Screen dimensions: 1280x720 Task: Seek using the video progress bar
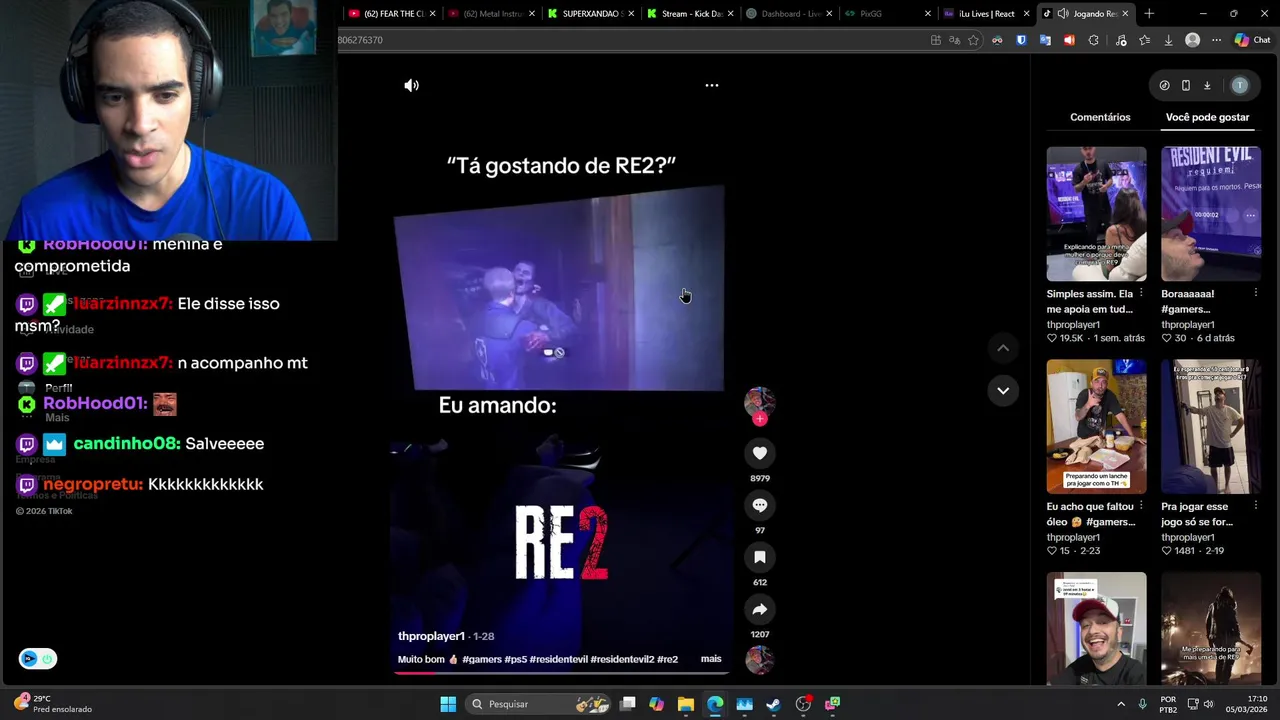pyautogui.click(x=562, y=672)
